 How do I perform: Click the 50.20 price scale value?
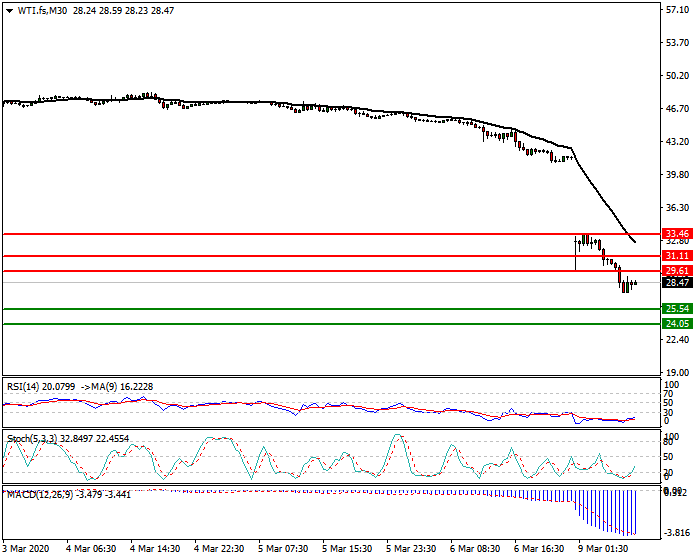(x=677, y=76)
